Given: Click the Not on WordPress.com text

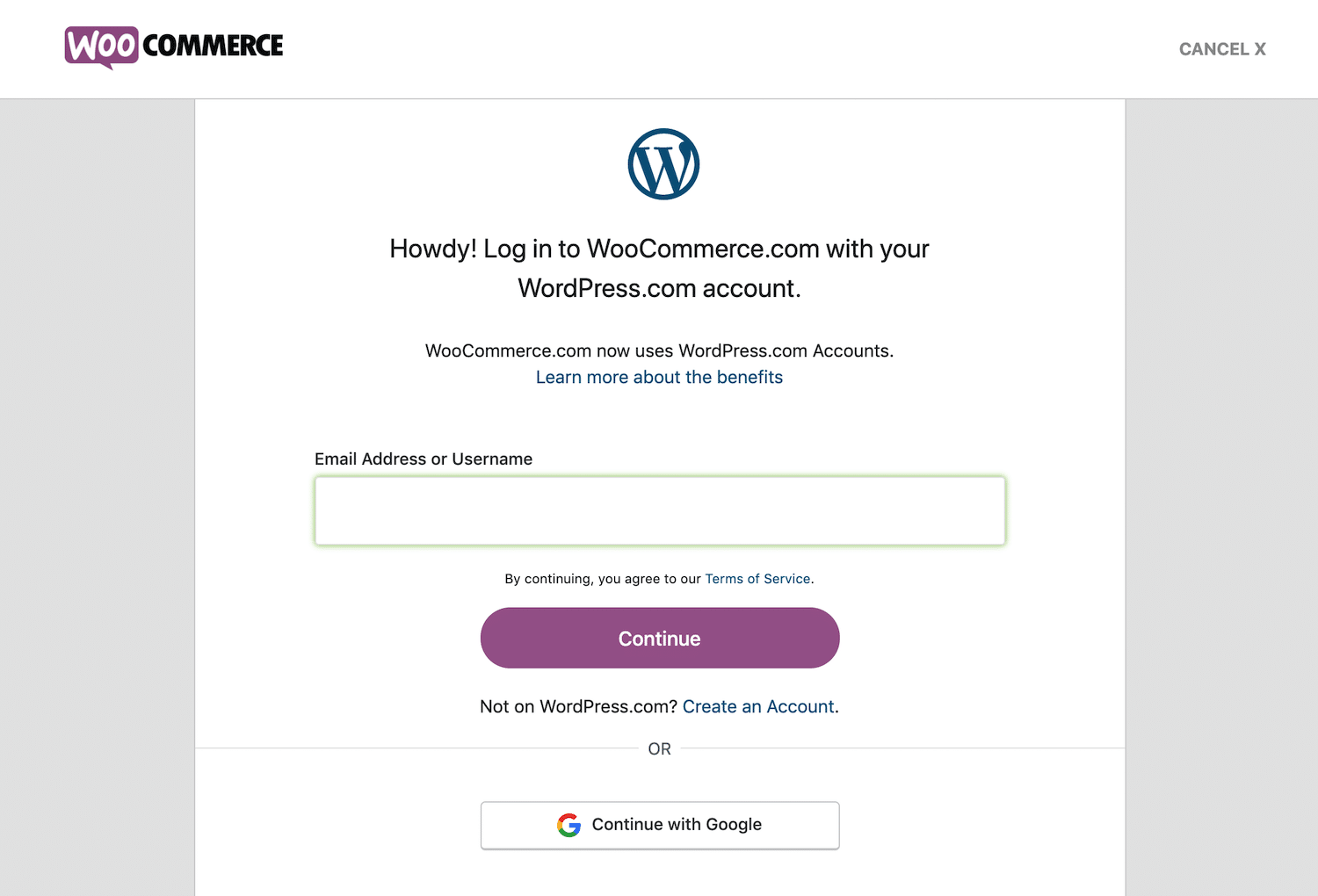Looking at the screenshot, I should pos(577,706).
